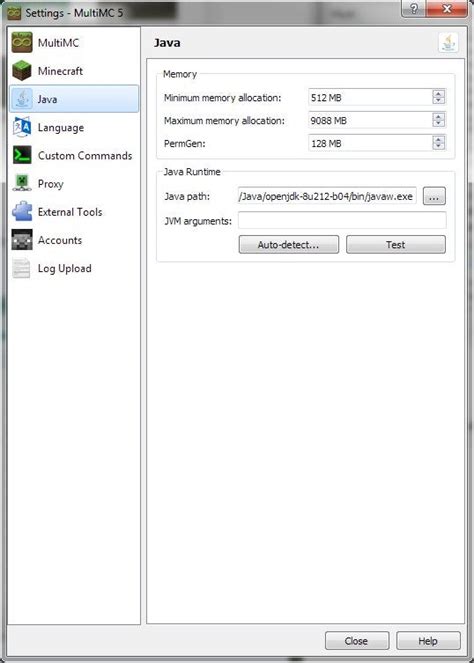
Task: Go to the Proxy settings page
Action: click(74, 184)
